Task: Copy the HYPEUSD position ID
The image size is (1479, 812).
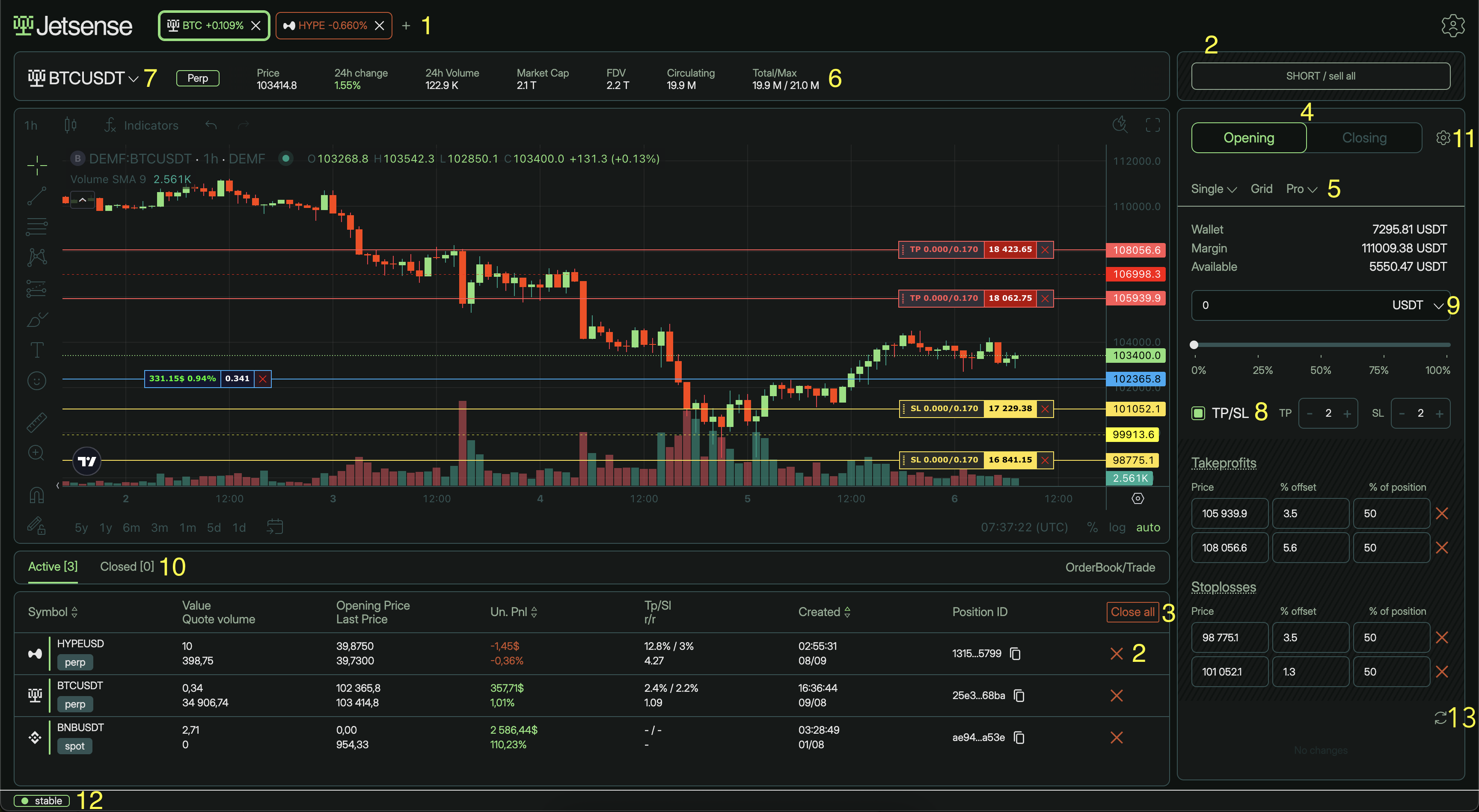Action: pos(1015,654)
